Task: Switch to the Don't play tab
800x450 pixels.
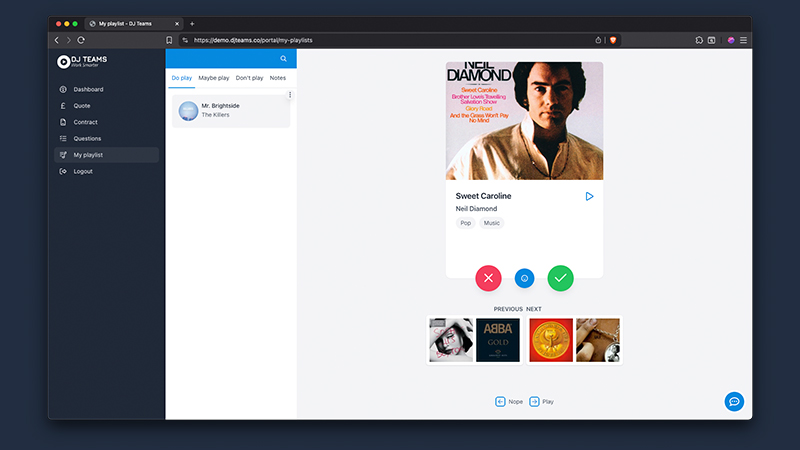Action: 250,77
